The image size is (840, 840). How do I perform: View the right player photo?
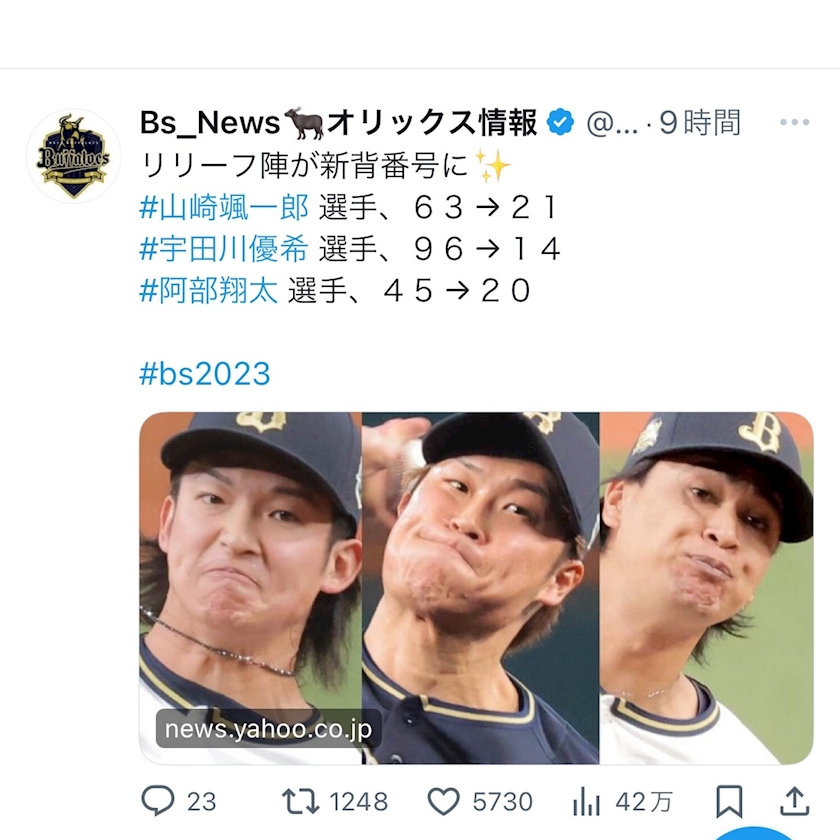(707, 588)
